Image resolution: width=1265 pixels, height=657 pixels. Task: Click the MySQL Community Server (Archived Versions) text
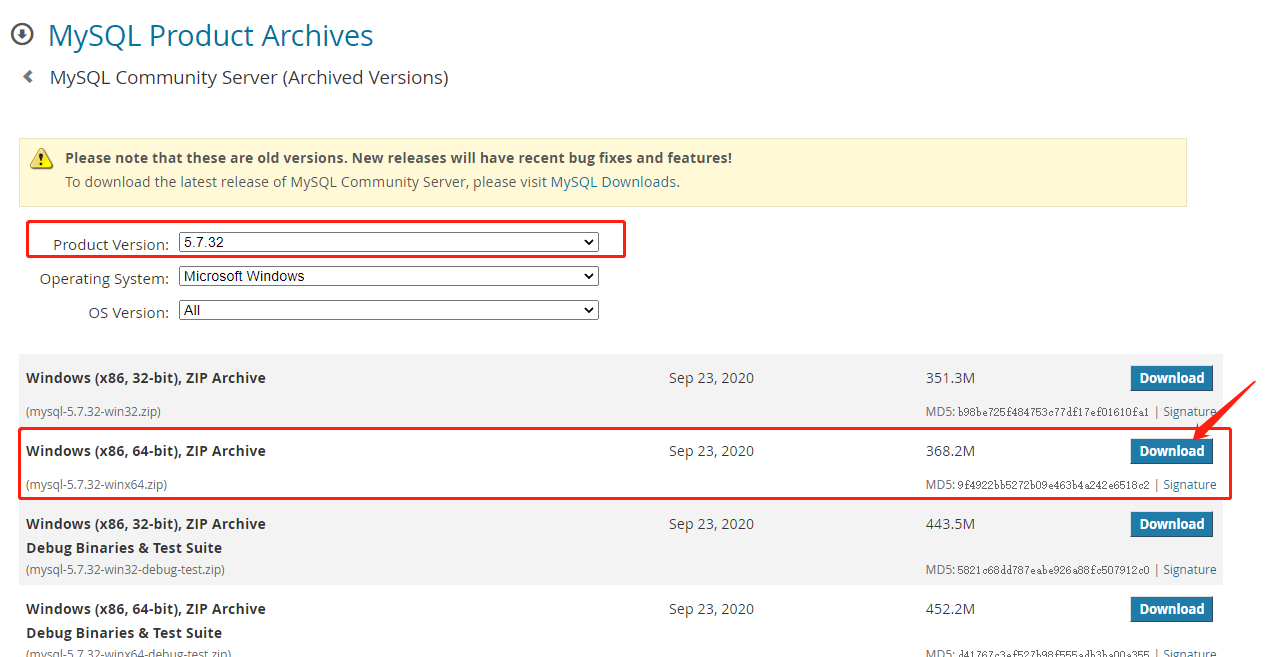[249, 77]
